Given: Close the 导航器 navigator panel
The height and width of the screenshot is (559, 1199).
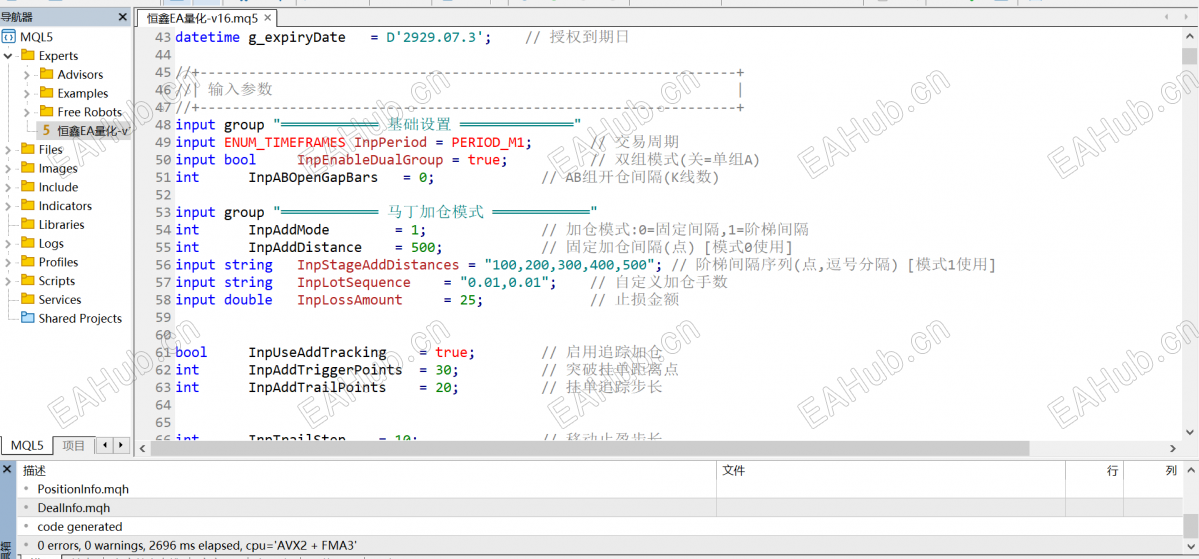Looking at the screenshot, I should [x=122, y=17].
